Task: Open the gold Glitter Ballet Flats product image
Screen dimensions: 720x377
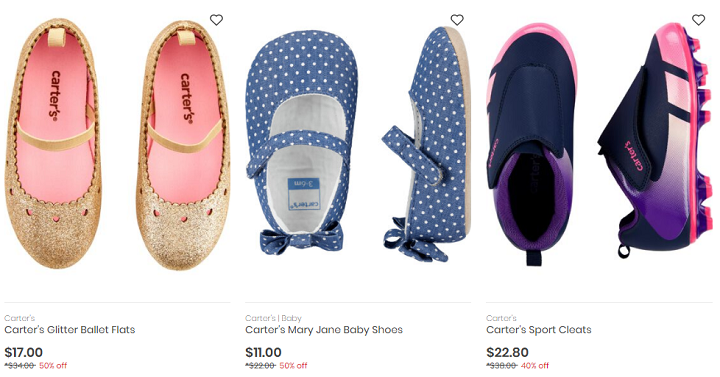Action: pos(118,144)
